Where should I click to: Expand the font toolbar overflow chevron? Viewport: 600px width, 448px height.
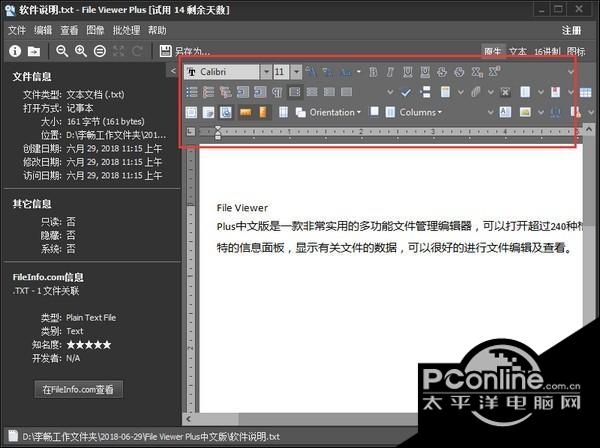(571, 72)
